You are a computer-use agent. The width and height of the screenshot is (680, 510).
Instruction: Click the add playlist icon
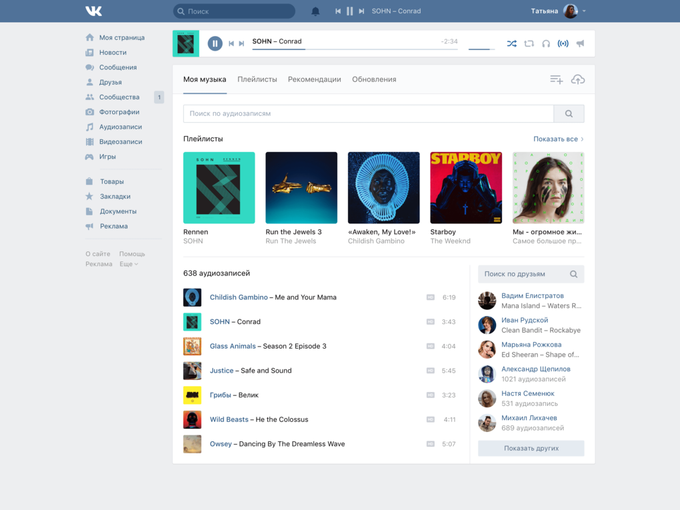[557, 79]
